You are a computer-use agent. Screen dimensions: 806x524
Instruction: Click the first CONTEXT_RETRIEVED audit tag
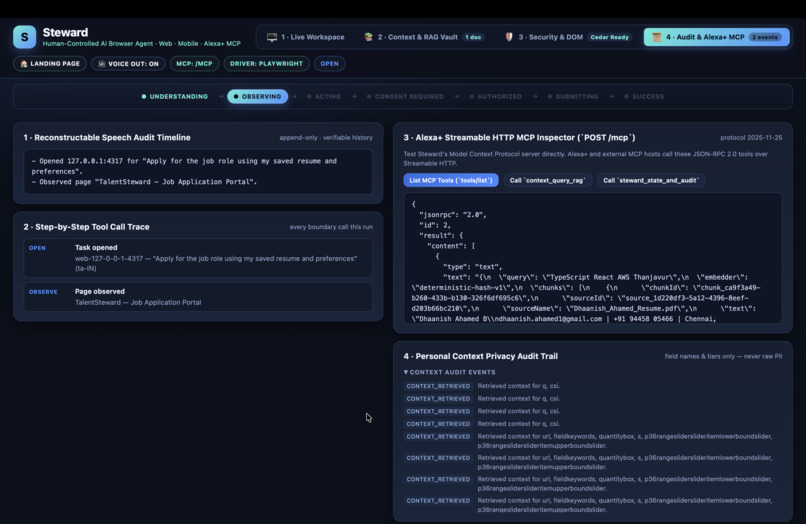(438, 386)
